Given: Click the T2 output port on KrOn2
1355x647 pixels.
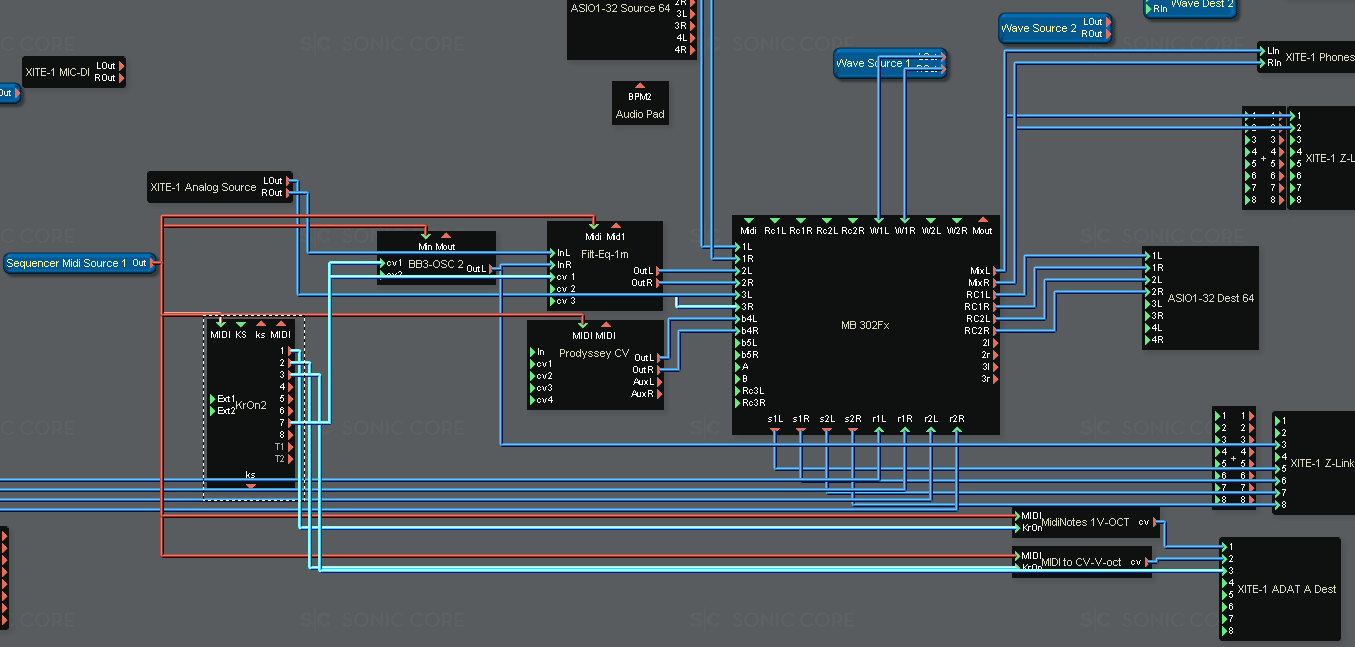Looking at the screenshot, I should (x=291, y=459).
